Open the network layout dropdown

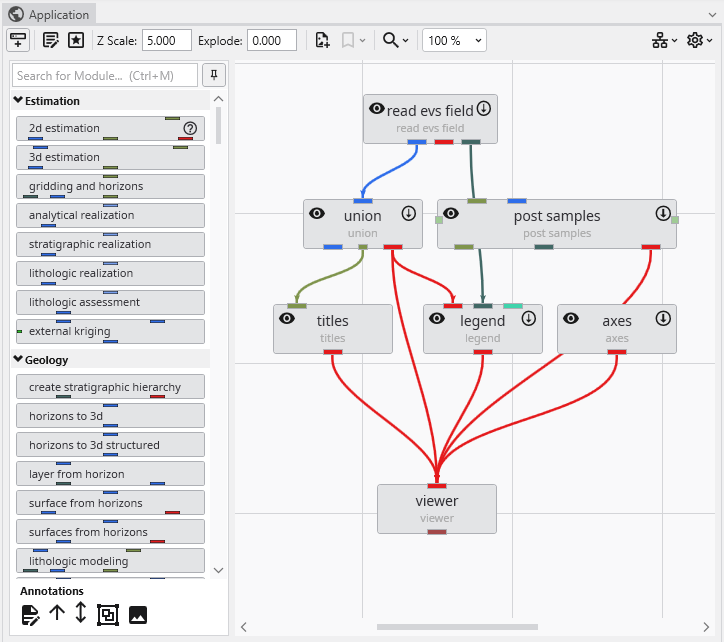tap(664, 40)
